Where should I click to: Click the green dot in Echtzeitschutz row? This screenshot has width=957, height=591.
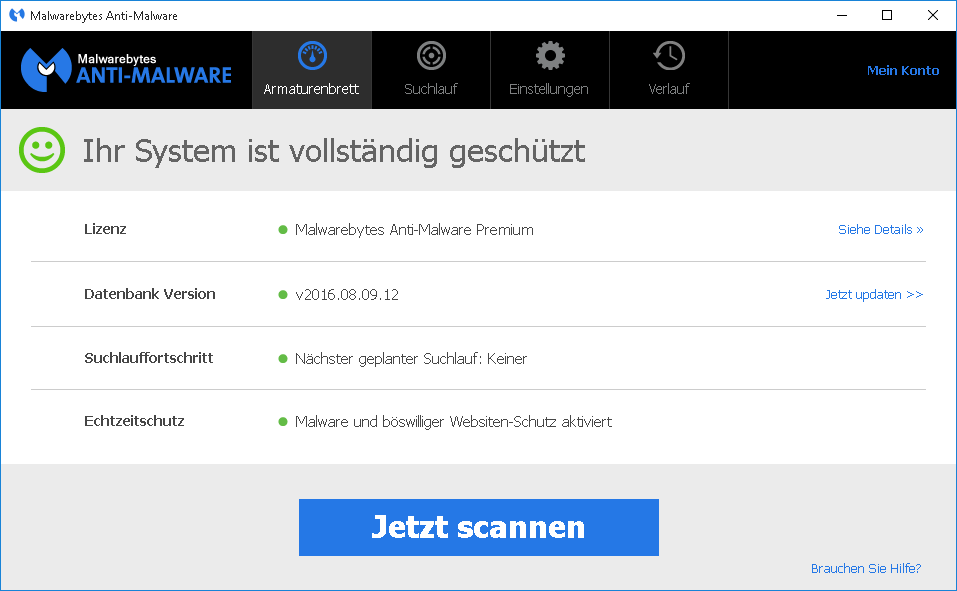click(x=283, y=421)
